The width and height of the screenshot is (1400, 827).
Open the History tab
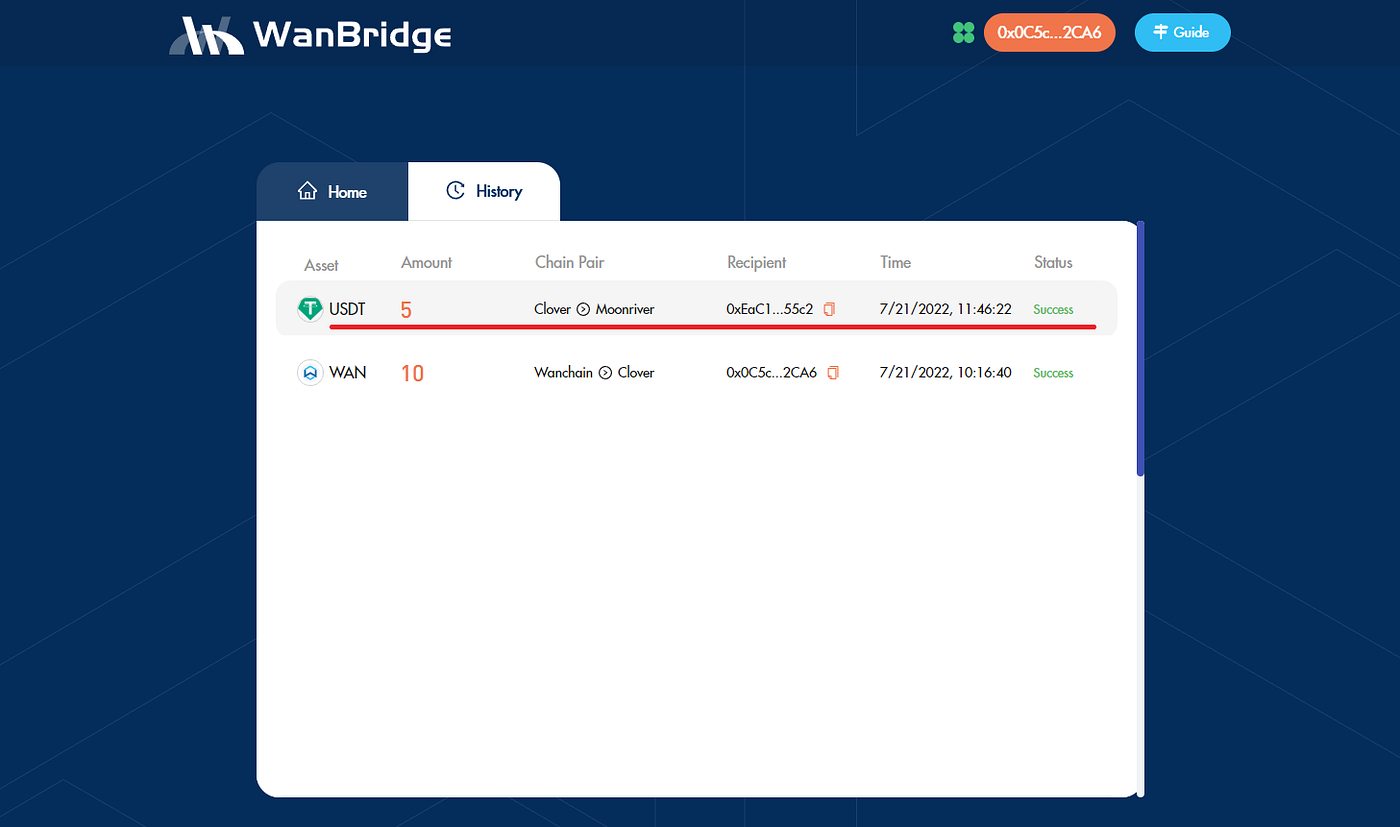click(x=484, y=191)
